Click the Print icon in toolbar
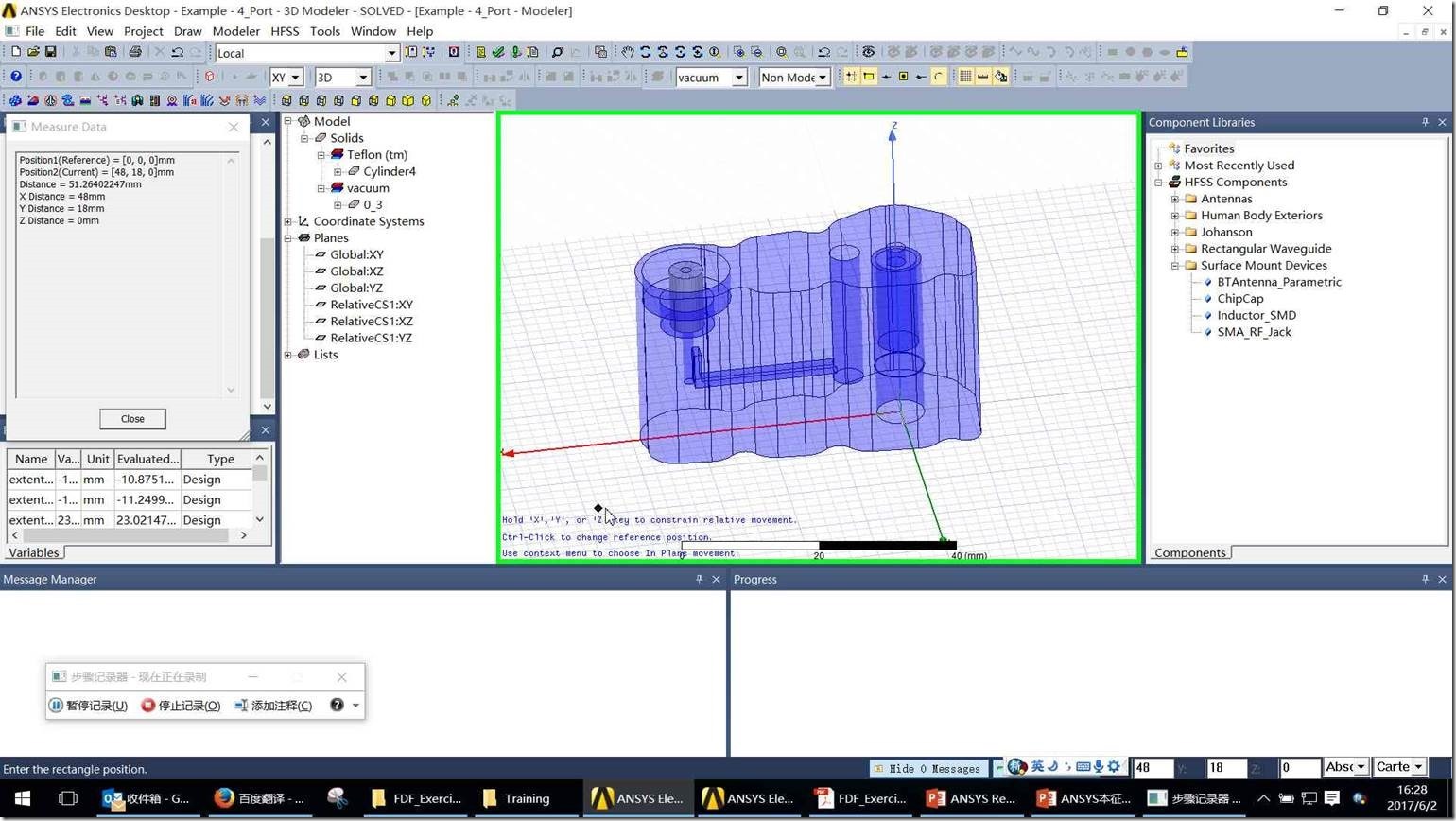The image size is (1456, 821). (134, 52)
